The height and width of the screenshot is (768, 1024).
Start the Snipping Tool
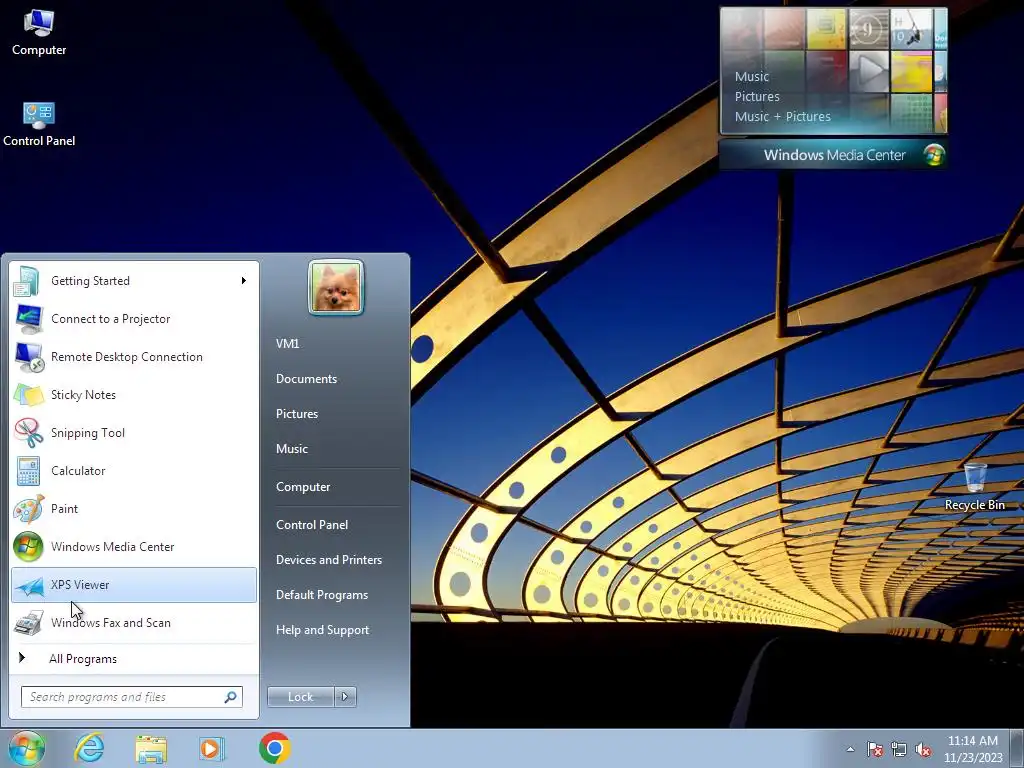[x=134, y=432]
